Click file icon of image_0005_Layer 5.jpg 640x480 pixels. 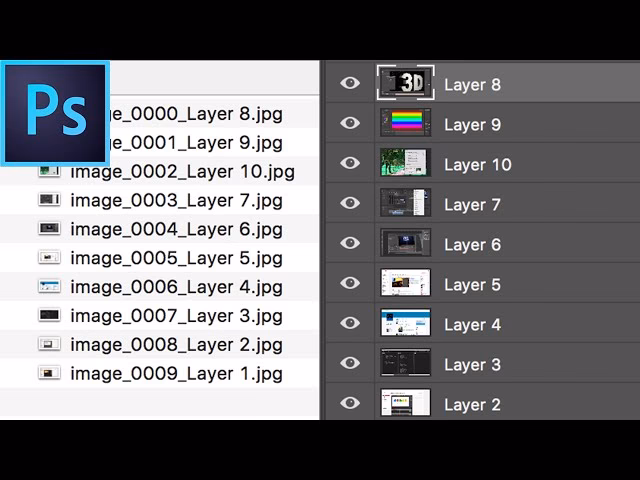coord(49,257)
